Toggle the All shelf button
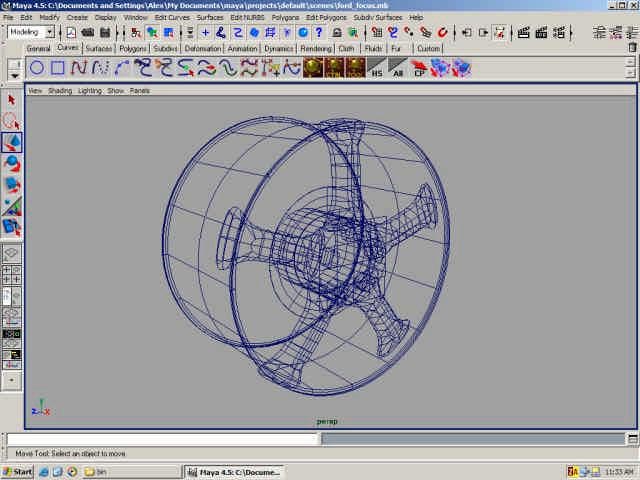The image size is (640, 480). coord(398,68)
